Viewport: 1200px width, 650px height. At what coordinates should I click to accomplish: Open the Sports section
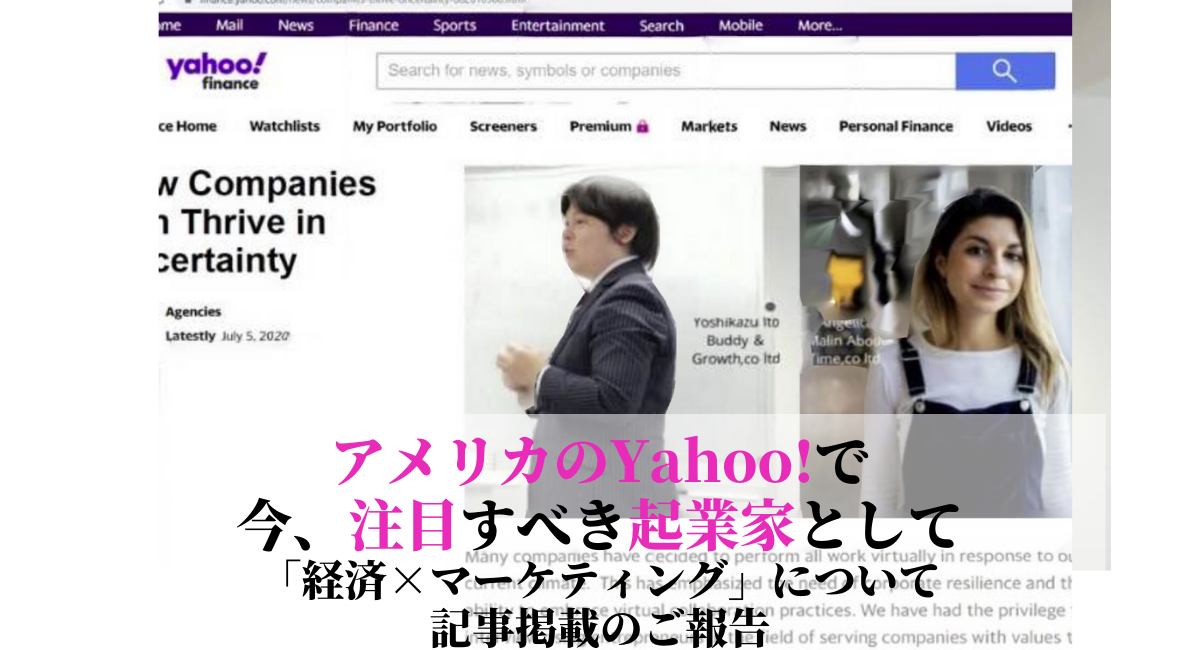coord(455,25)
